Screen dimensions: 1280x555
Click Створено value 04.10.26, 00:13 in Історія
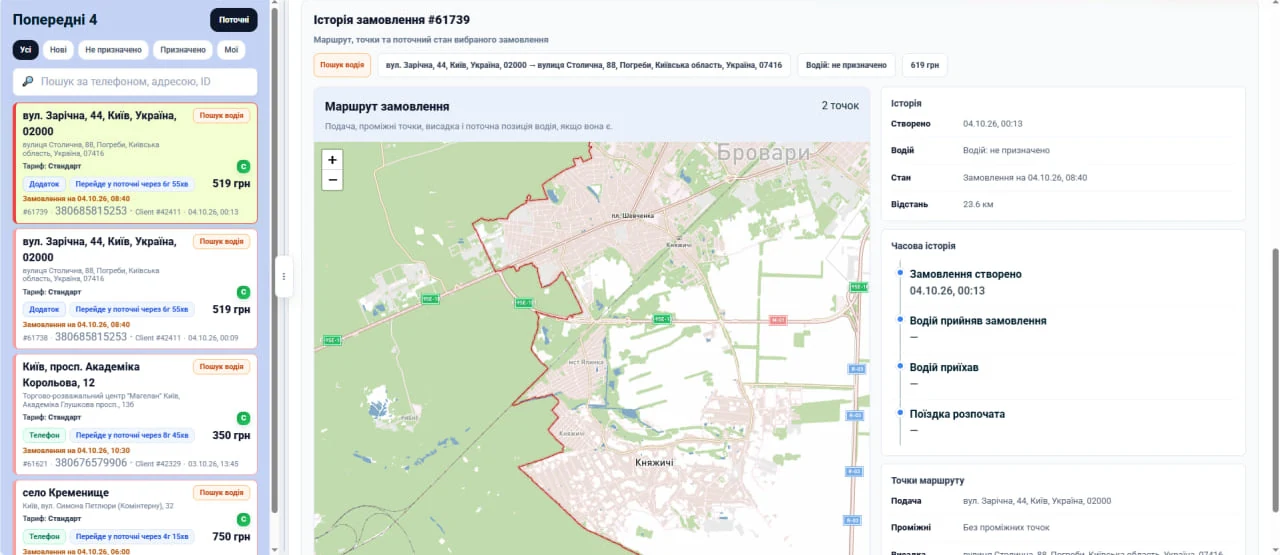tap(993, 124)
